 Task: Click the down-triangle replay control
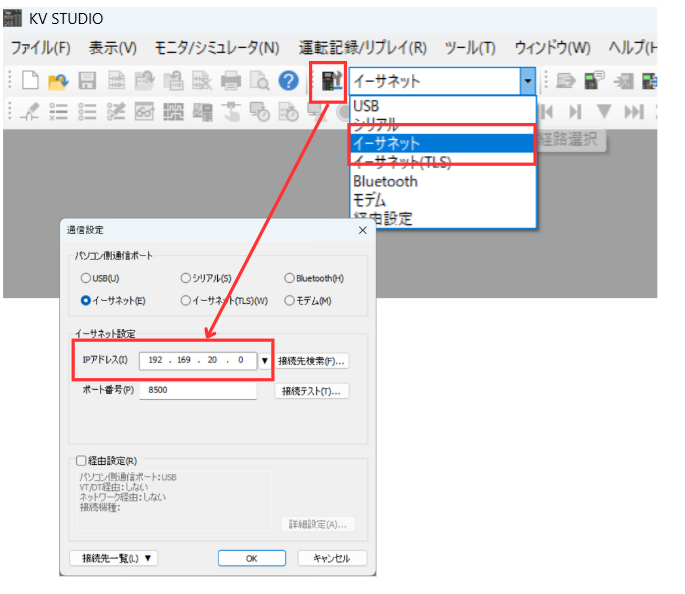click(604, 111)
